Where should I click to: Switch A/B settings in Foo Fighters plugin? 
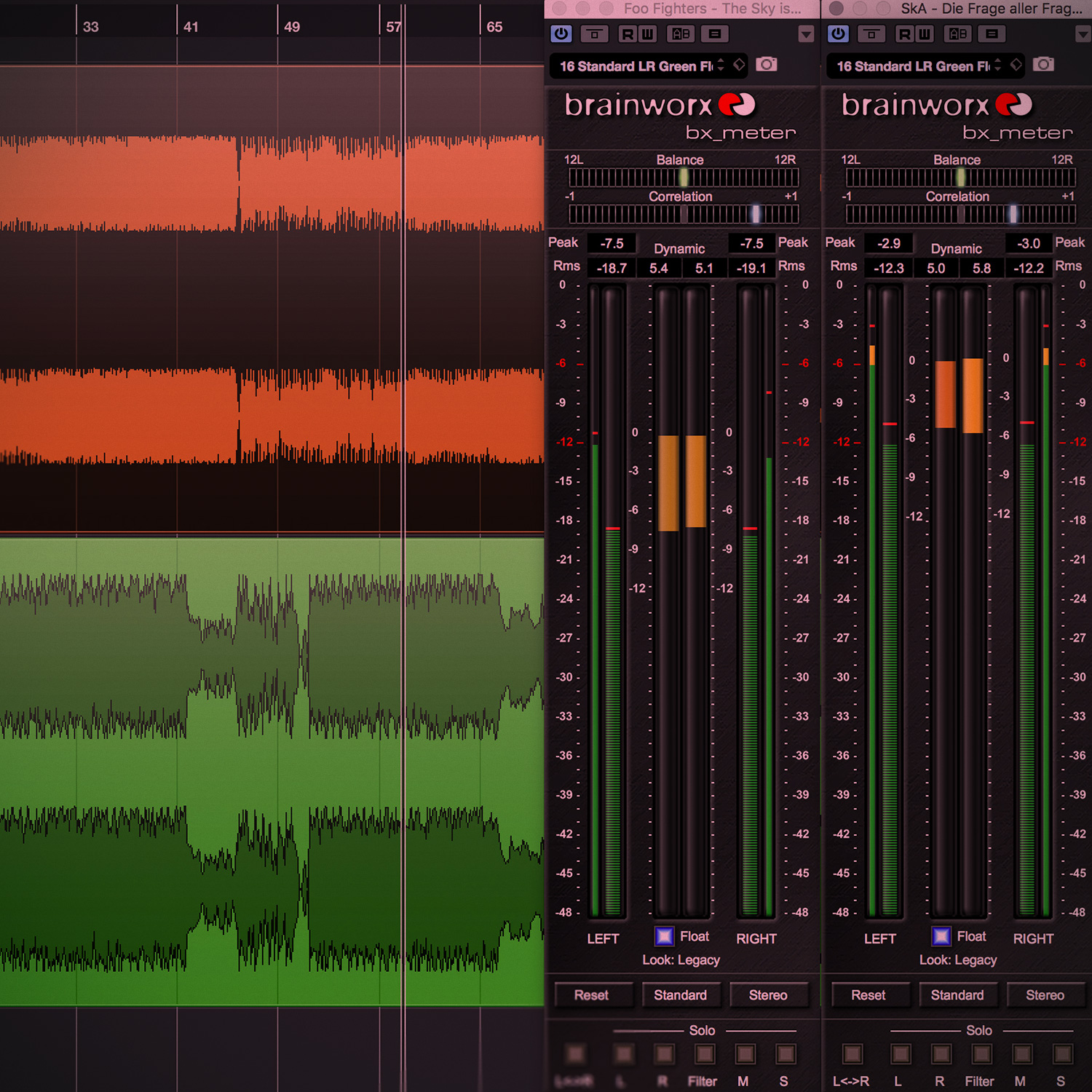pyautogui.click(x=681, y=33)
